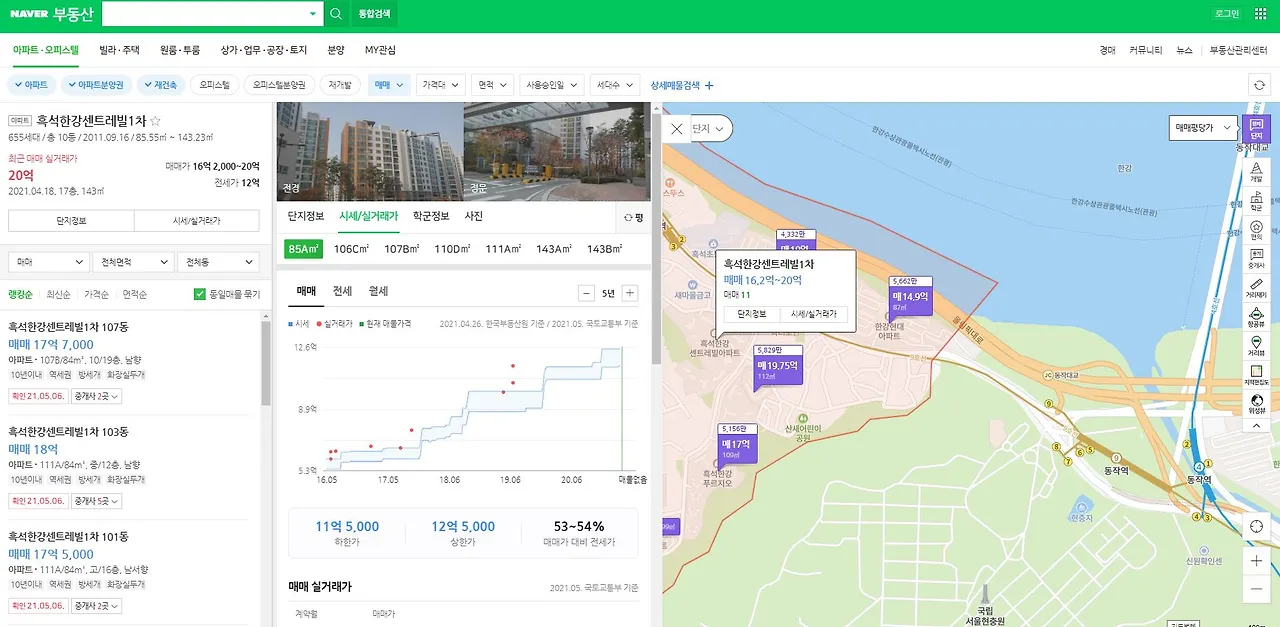Click 시세/실거래가 button in map popup
Image resolution: width=1280 pixels, height=627 pixels.
point(813,314)
